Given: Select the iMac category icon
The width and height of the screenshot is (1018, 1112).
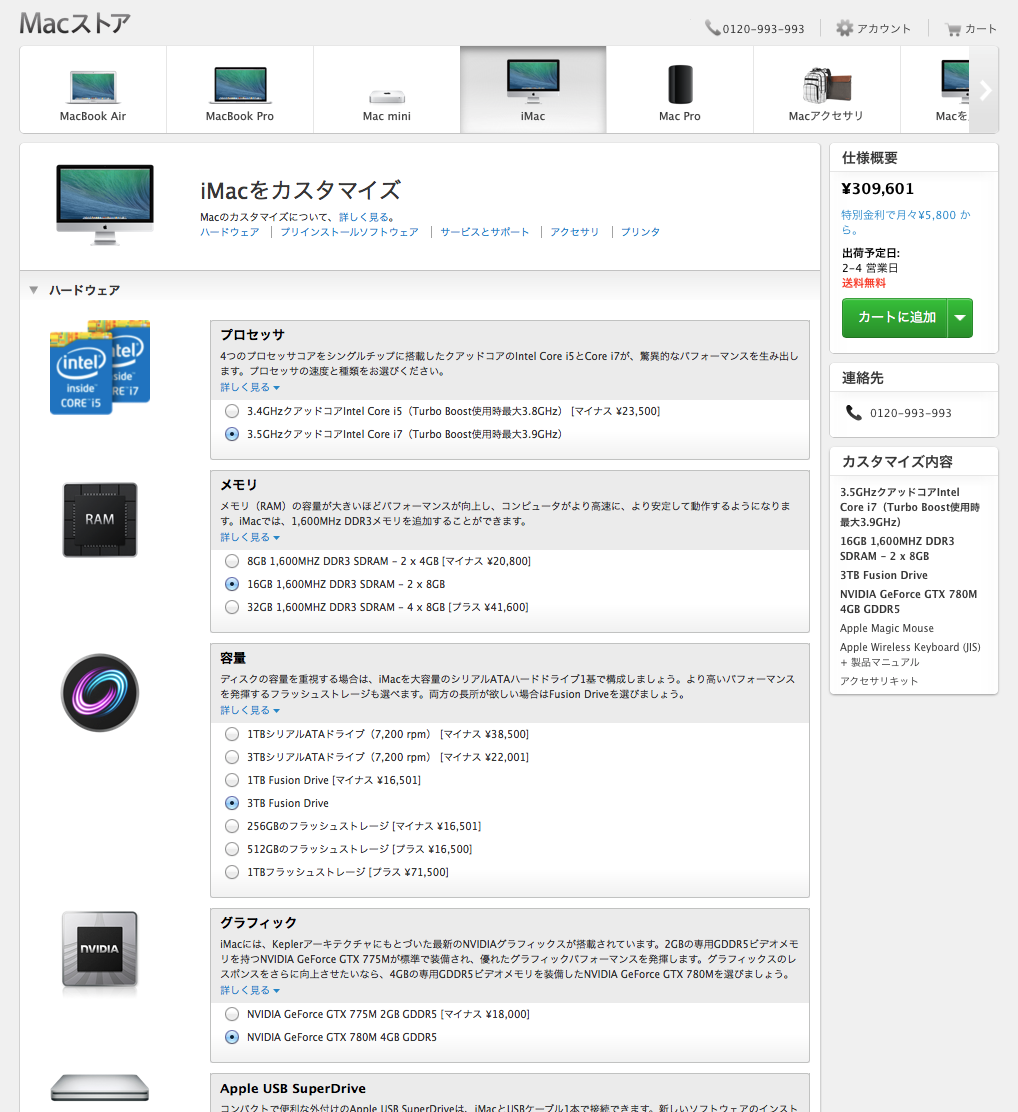Looking at the screenshot, I should click(x=533, y=81).
